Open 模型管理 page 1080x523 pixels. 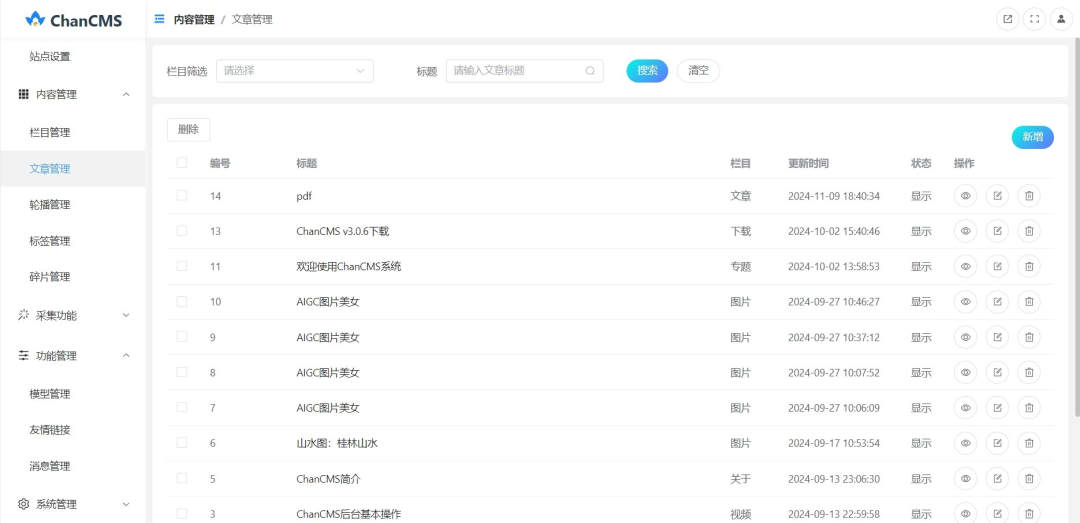(50, 394)
